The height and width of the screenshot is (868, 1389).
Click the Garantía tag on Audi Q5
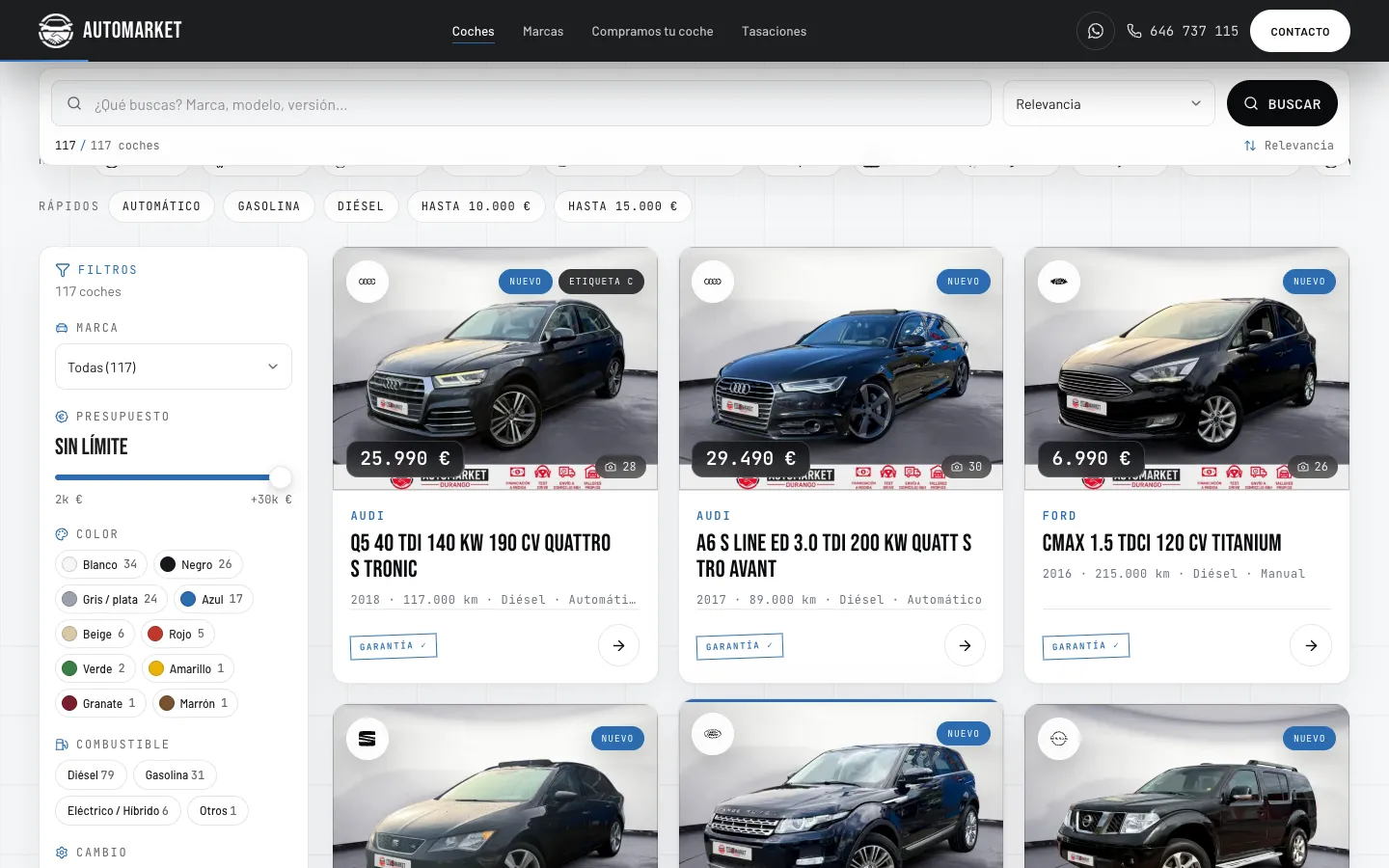tap(394, 646)
